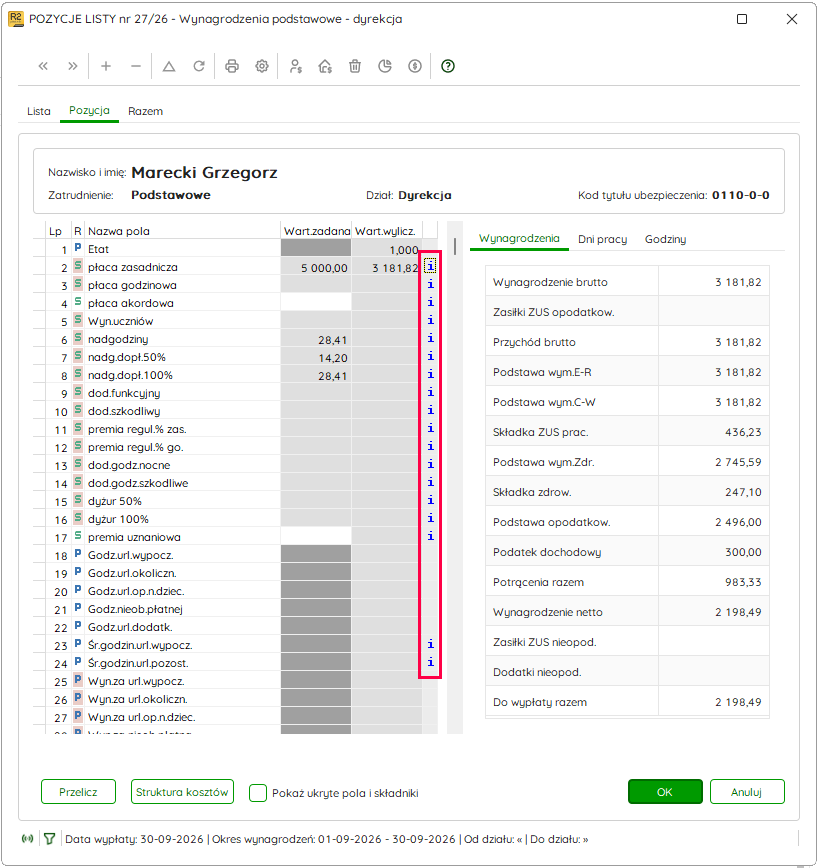Show info for płaca zasadnicza row
The image size is (818, 868).
(x=431, y=267)
